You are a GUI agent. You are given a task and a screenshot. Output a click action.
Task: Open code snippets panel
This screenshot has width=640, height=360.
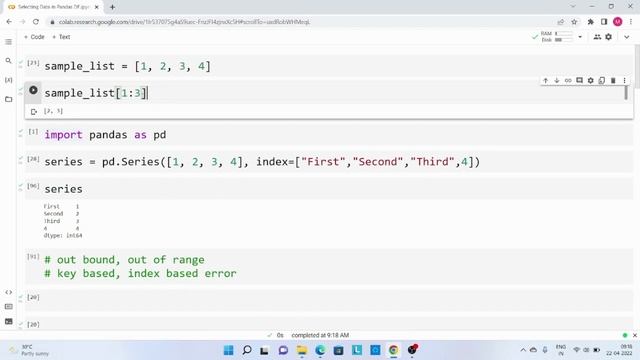(x=8, y=292)
